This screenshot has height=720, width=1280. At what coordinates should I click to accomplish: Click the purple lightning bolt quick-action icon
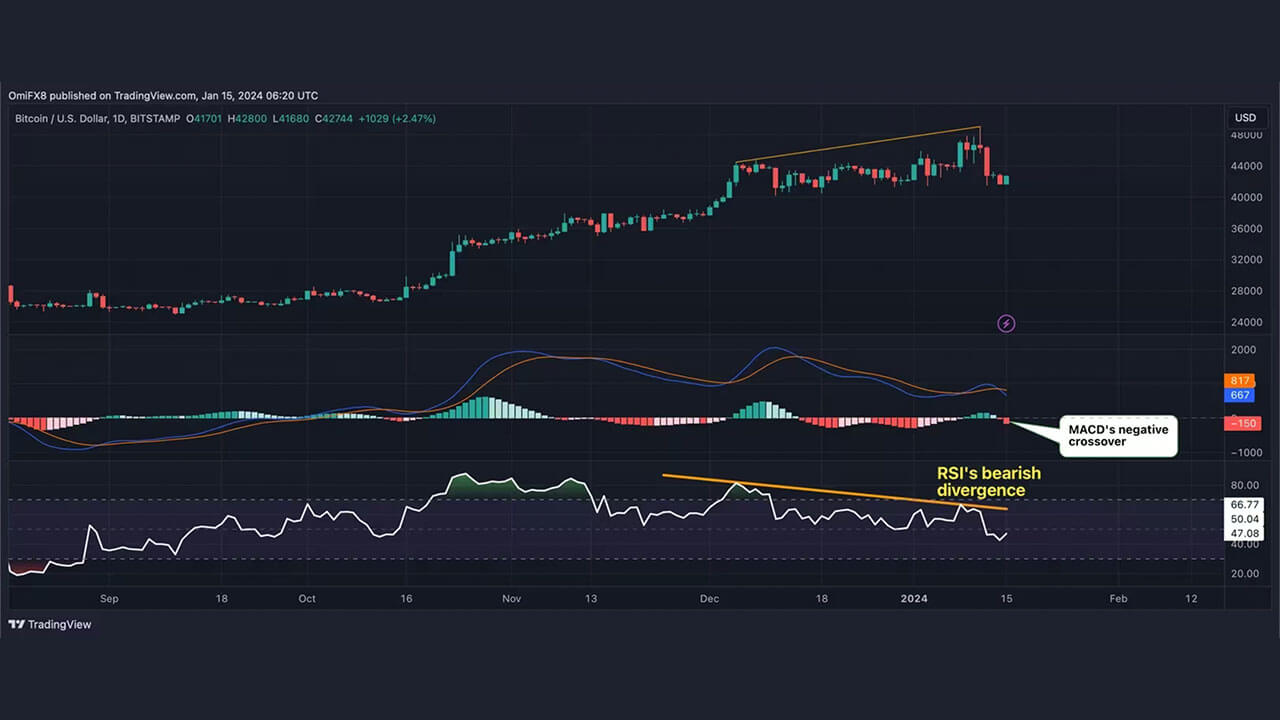(x=1006, y=323)
